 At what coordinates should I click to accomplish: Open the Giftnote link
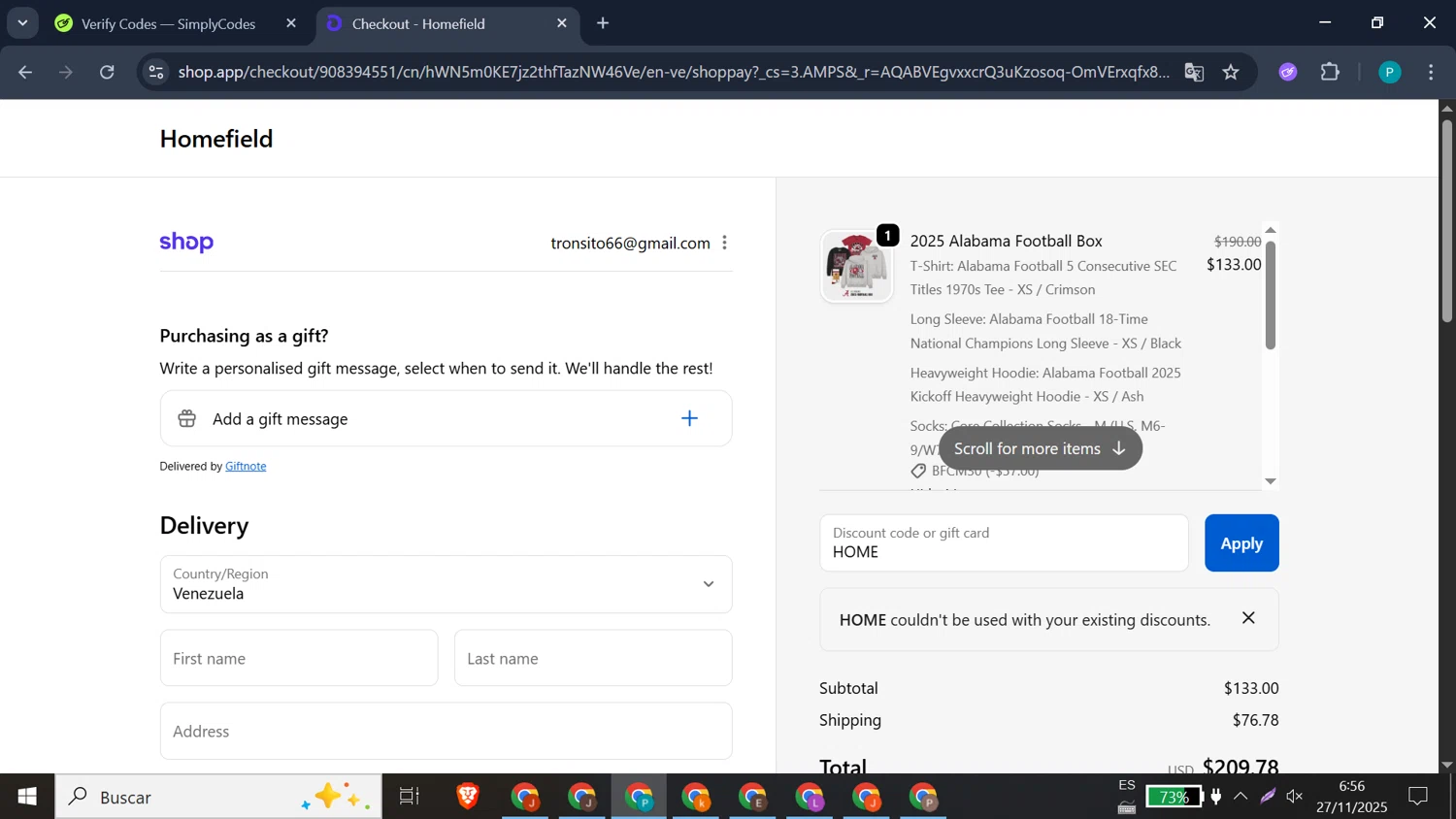click(x=246, y=466)
